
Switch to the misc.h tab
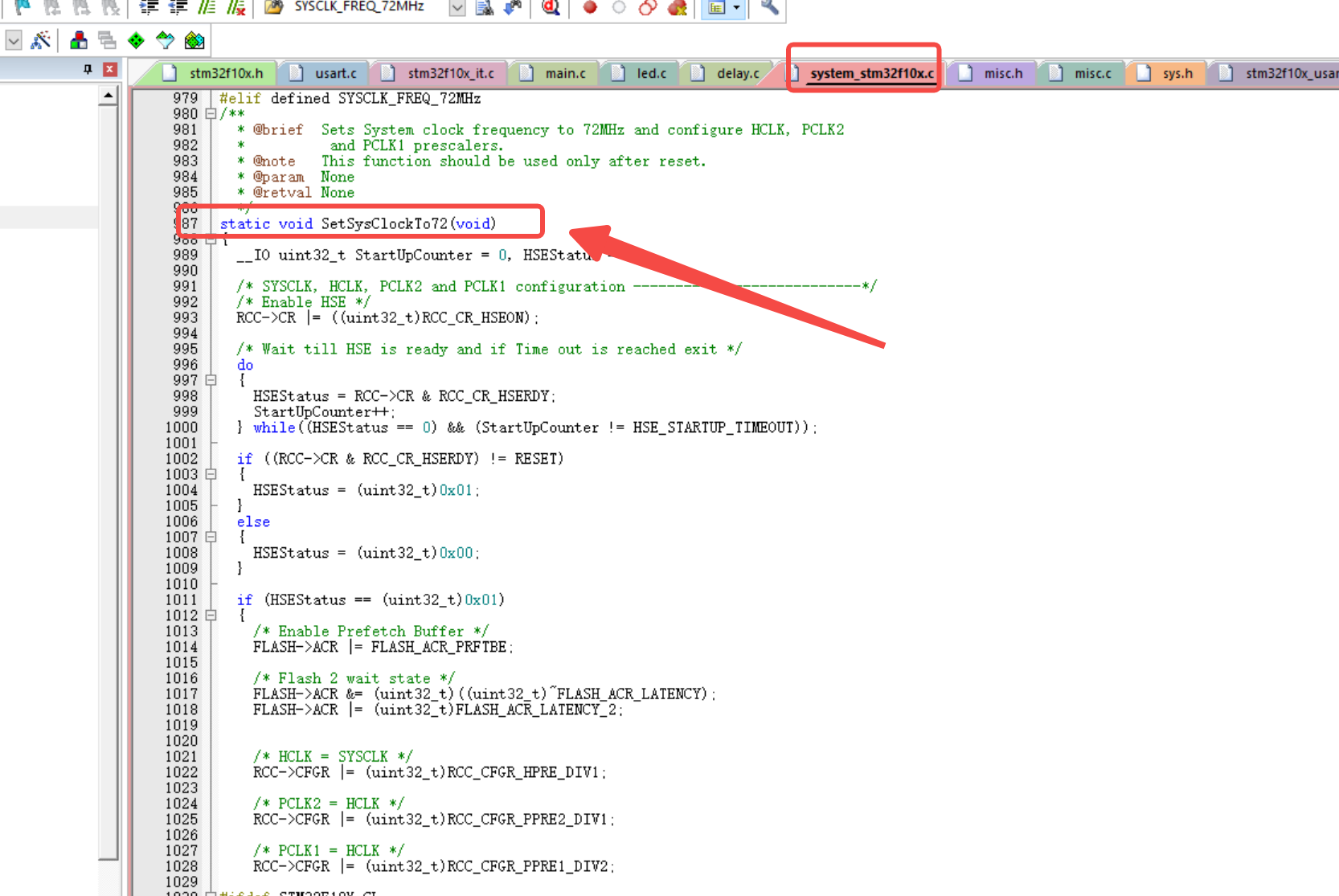point(993,73)
